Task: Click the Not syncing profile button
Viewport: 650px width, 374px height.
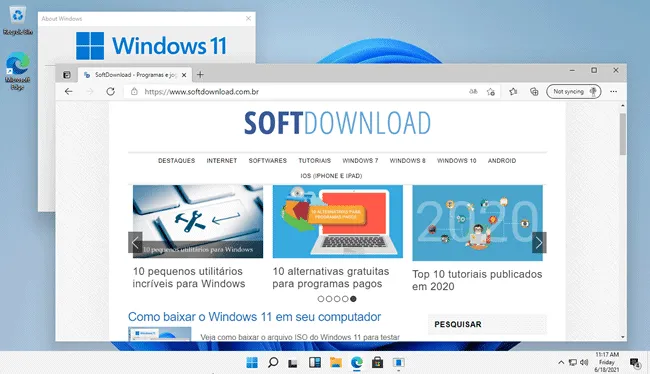Action: pyautogui.click(x=574, y=92)
